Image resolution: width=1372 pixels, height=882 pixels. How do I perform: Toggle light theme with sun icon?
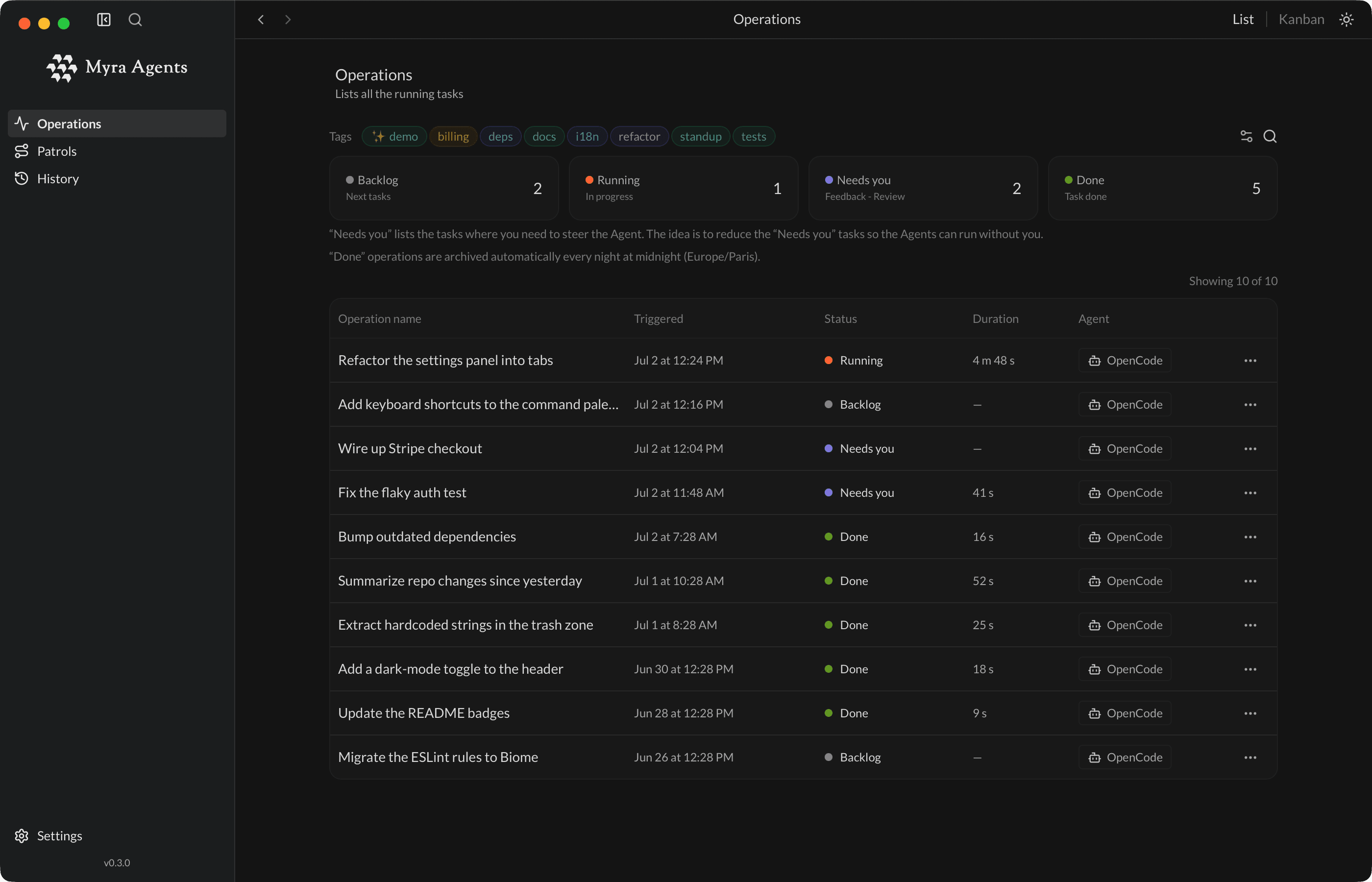click(x=1346, y=20)
